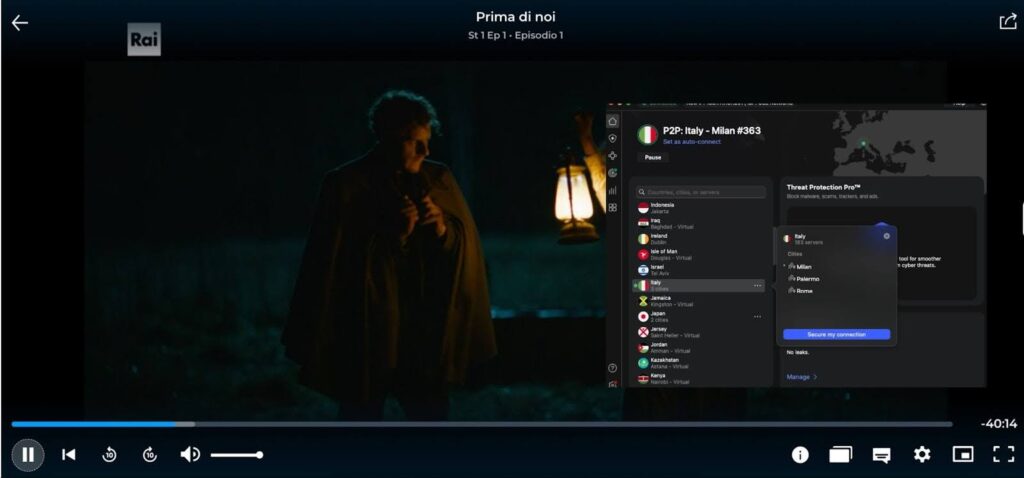Select Jersey in the country list

(x=701, y=332)
